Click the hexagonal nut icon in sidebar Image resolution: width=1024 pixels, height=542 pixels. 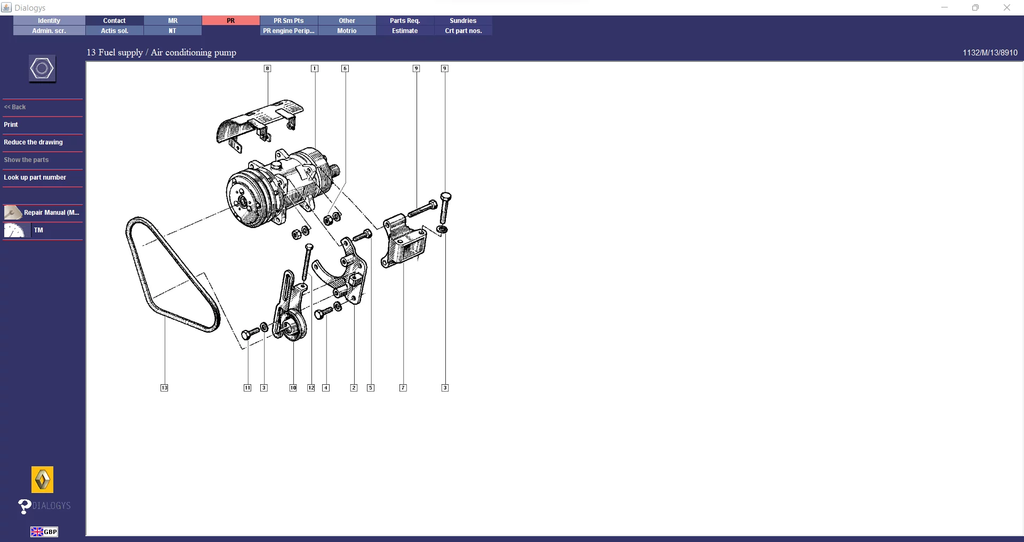42,69
